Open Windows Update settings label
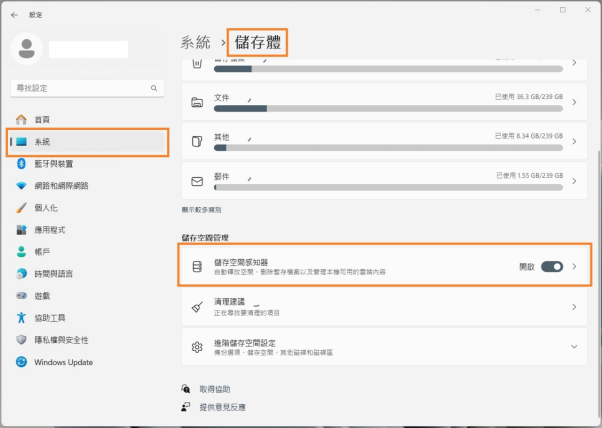Image resolution: width=602 pixels, height=428 pixels. [x=63, y=362]
